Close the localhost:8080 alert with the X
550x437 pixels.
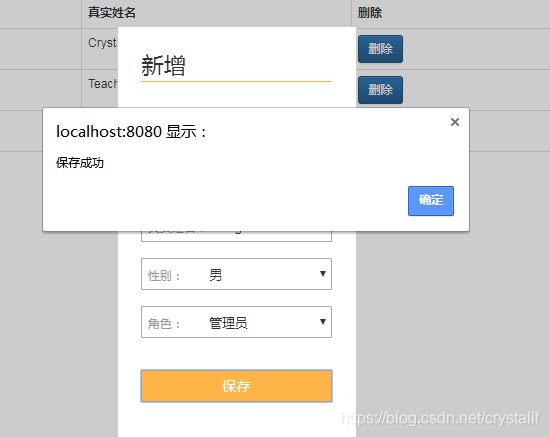[455, 122]
